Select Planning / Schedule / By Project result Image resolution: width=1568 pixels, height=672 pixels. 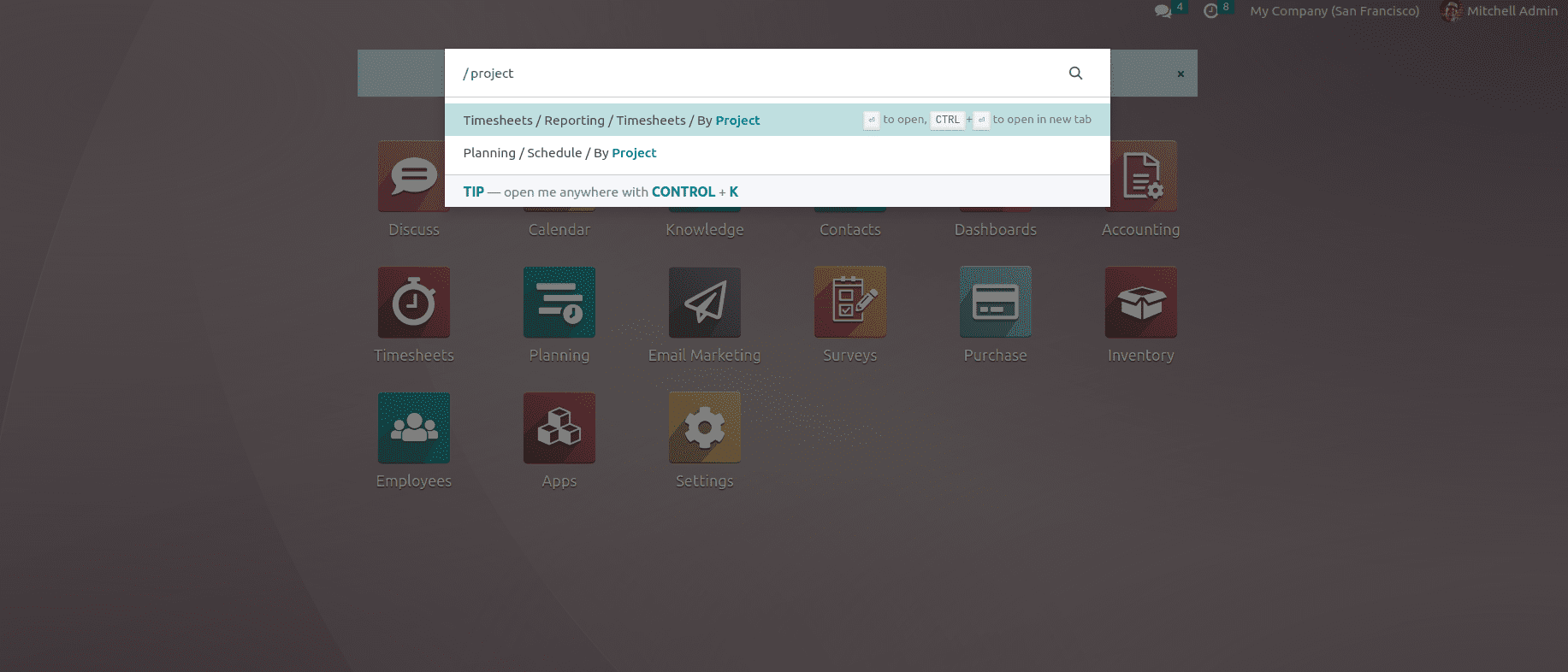[x=778, y=153]
